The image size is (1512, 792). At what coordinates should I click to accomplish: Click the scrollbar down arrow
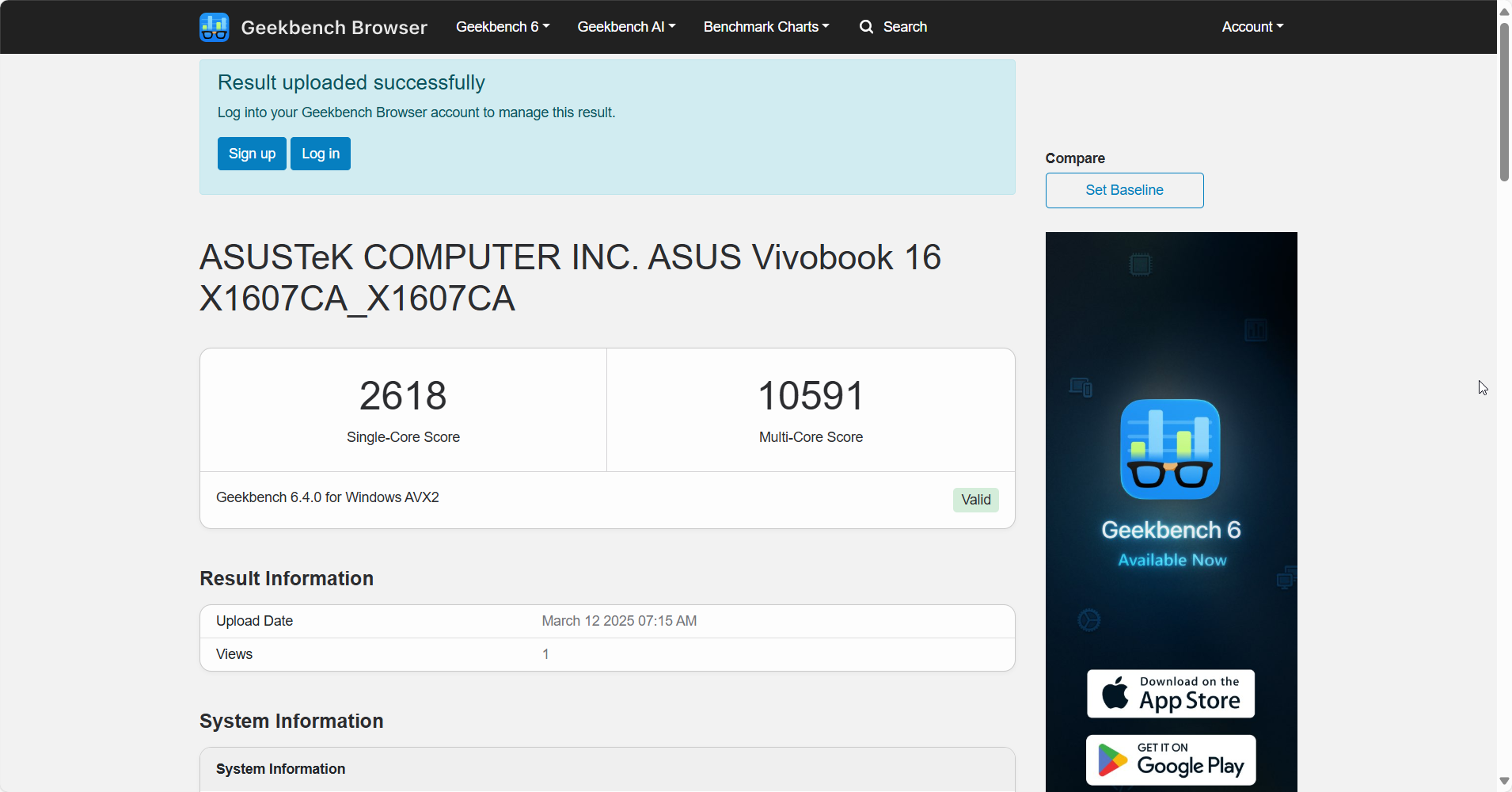click(x=1504, y=781)
